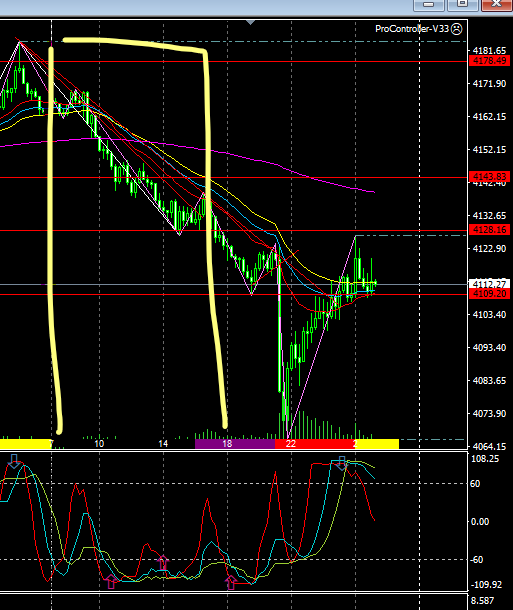Click the ProController-V33 sad face icon

[456, 29]
